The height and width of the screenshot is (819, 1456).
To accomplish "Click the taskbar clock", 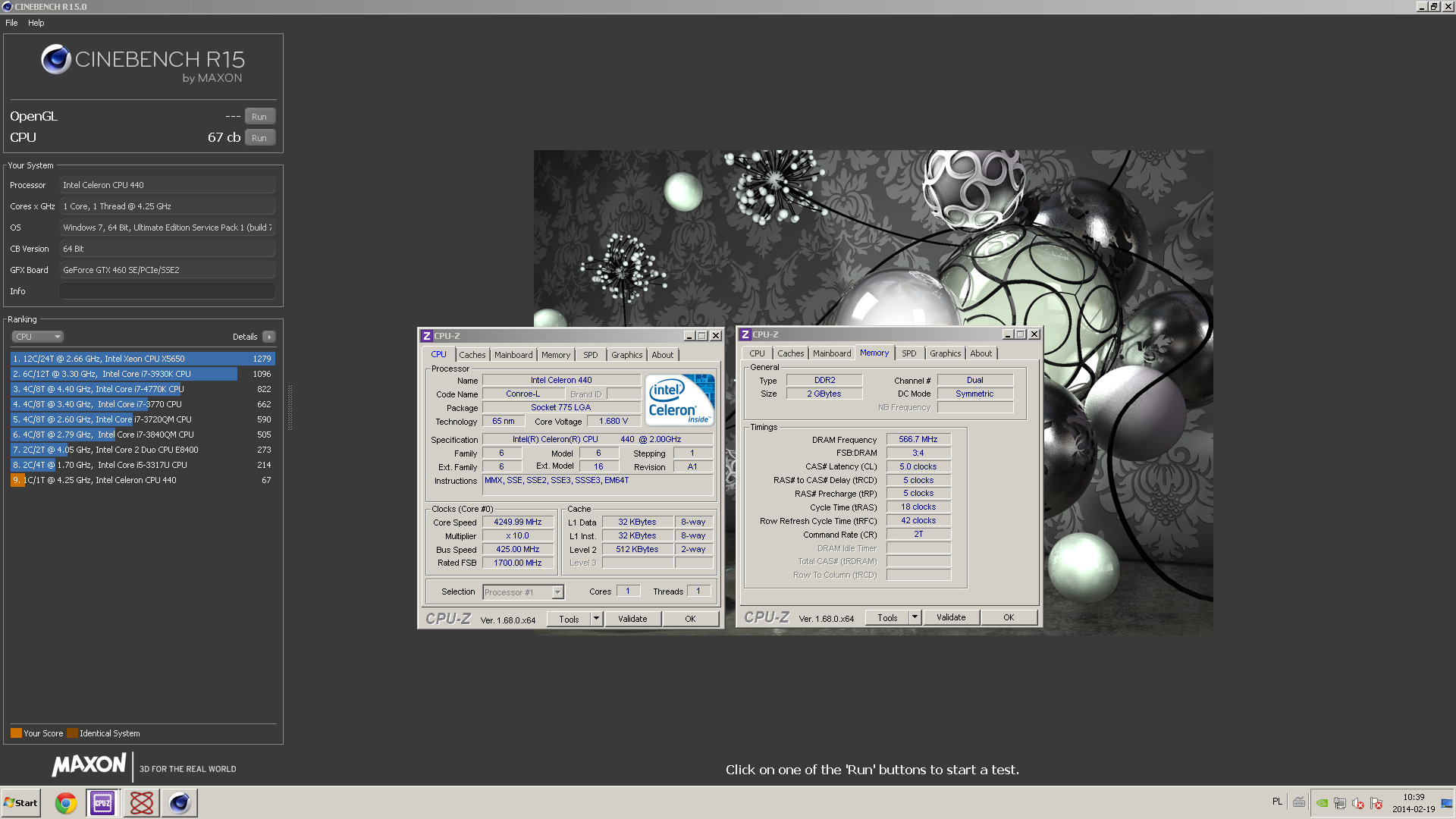I will (x=1414, y=803).
